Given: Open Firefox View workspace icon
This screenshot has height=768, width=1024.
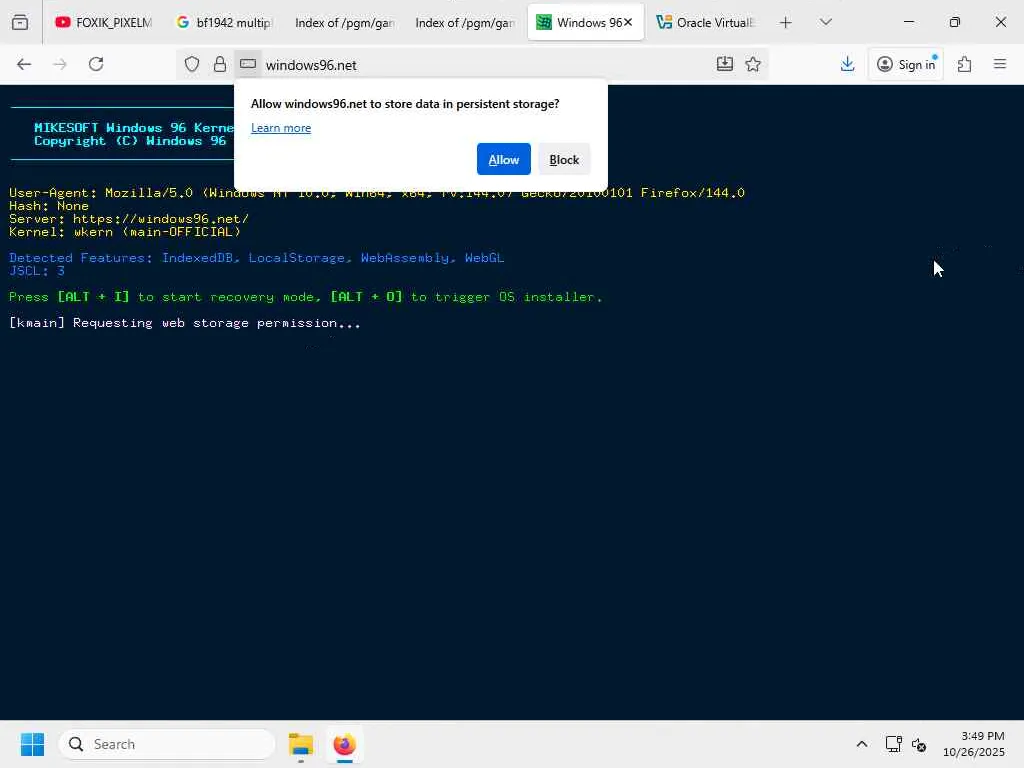Looking at the screenshot, I should click(x=20, y=22).
